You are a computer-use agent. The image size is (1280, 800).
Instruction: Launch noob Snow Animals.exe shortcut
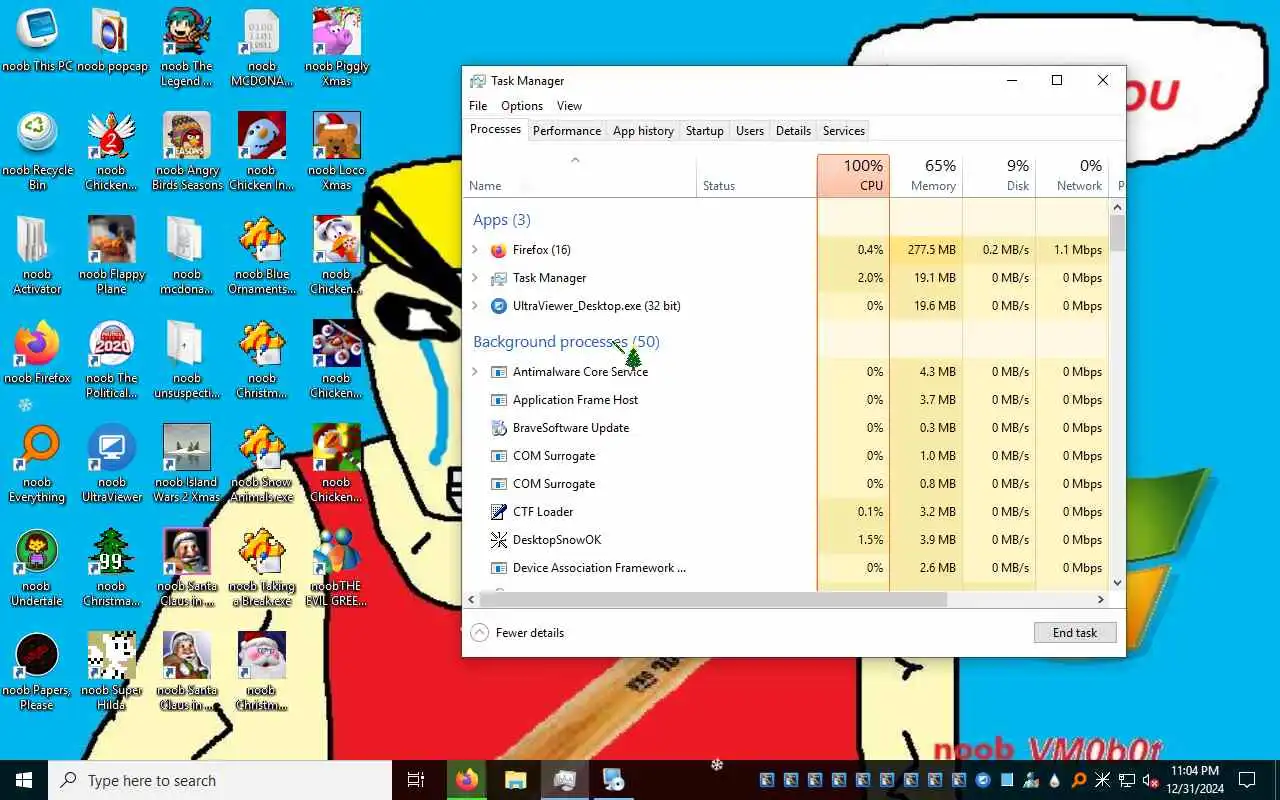[x=262, y=464]
